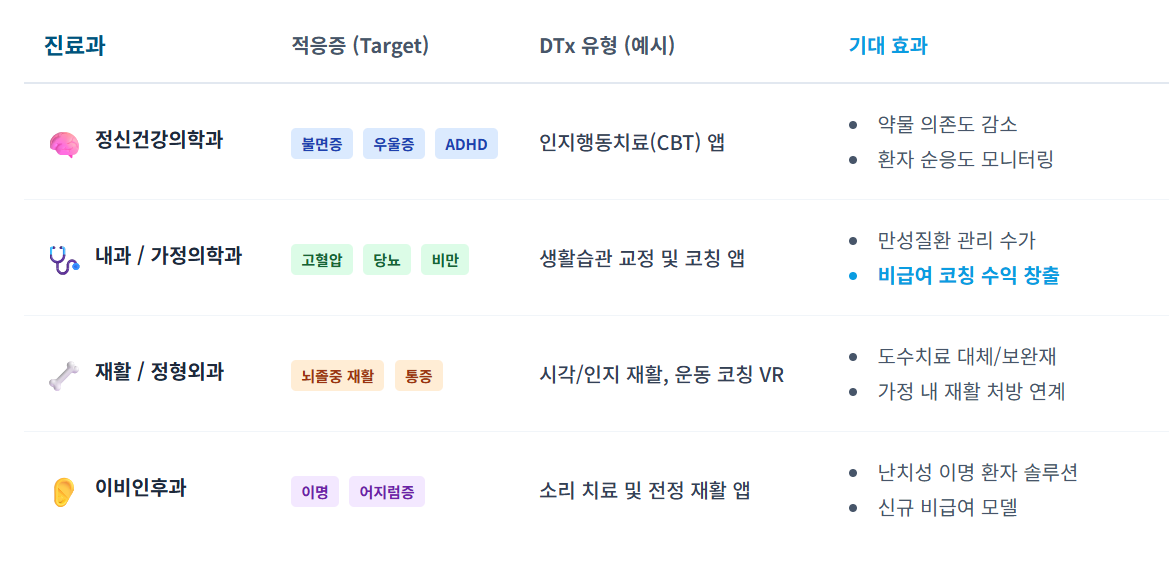Select the 어지럼증 tag
Screen dimensions: 1169x574
tap(387, 492)
